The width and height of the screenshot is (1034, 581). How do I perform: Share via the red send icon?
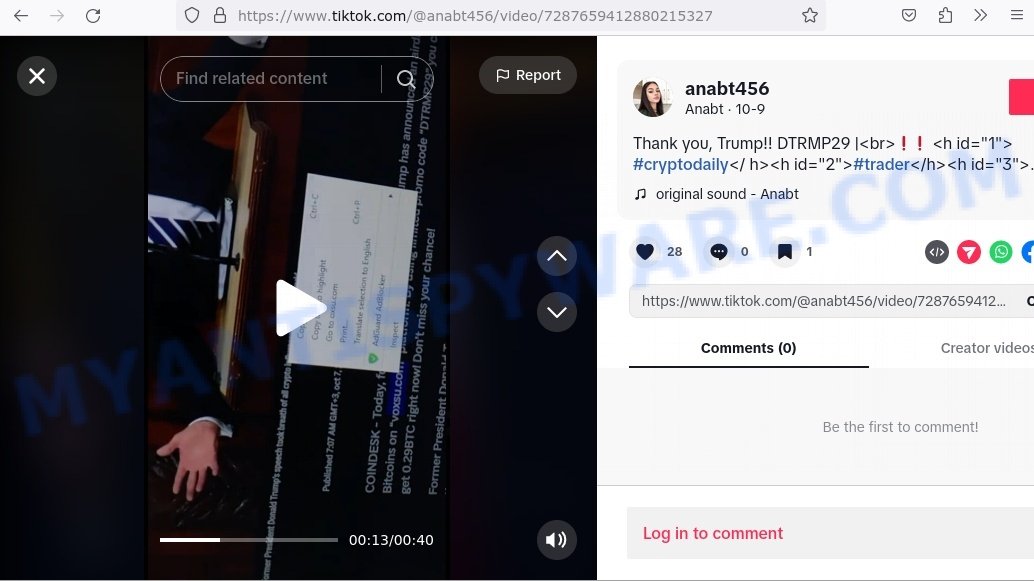pyautogui.click(x=969, y=252)
